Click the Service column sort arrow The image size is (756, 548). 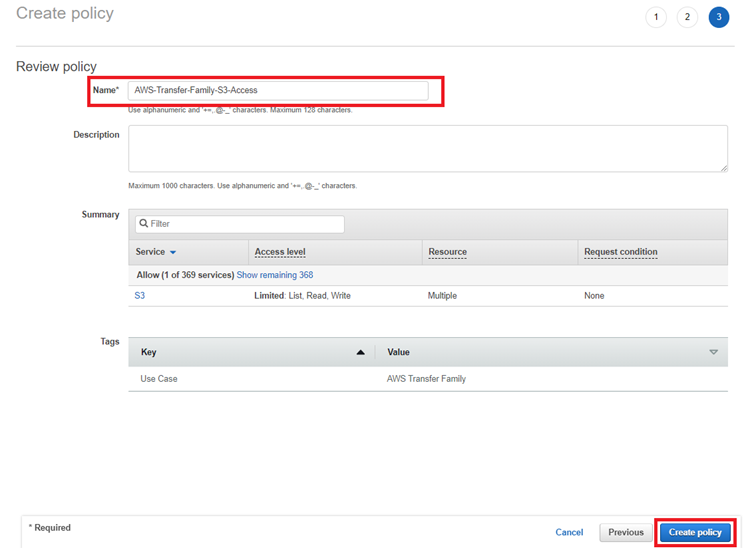173,253
